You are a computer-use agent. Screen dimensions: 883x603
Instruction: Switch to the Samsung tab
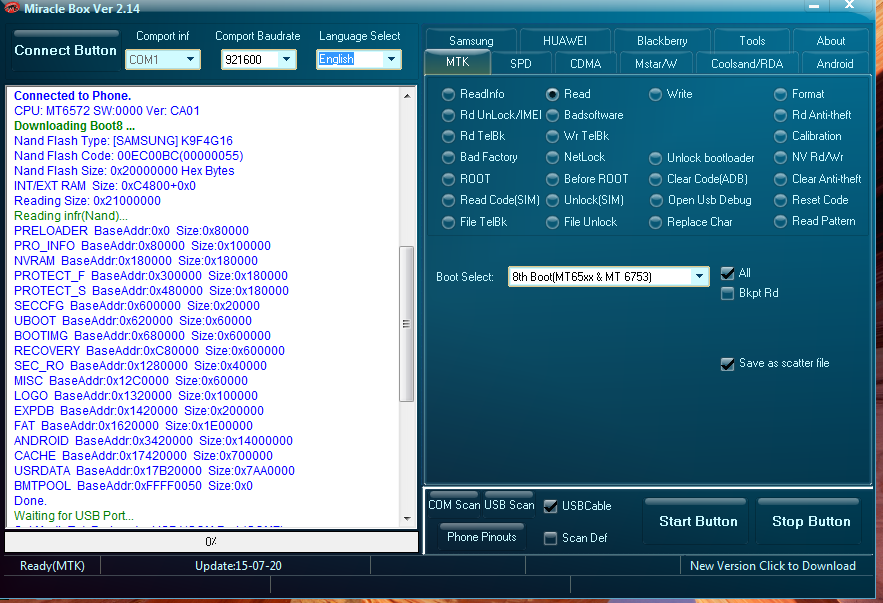point(471,41)
